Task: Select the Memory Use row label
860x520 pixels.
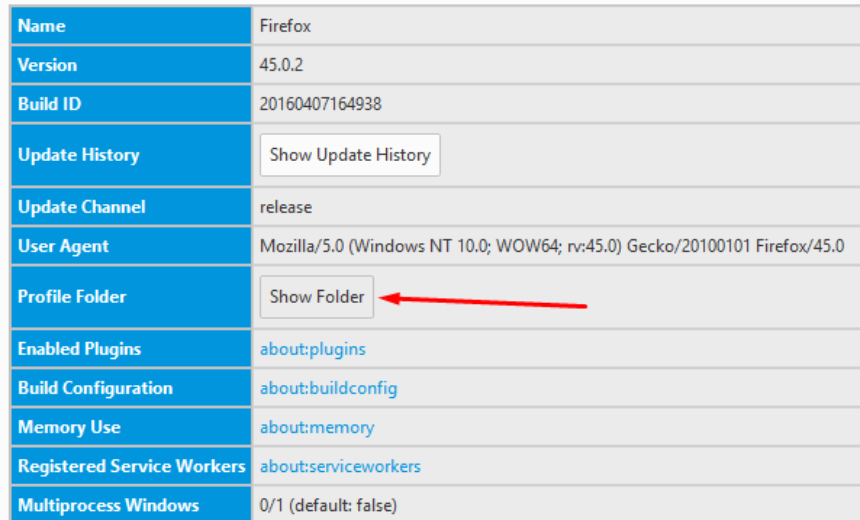Action: coord(69,427)
